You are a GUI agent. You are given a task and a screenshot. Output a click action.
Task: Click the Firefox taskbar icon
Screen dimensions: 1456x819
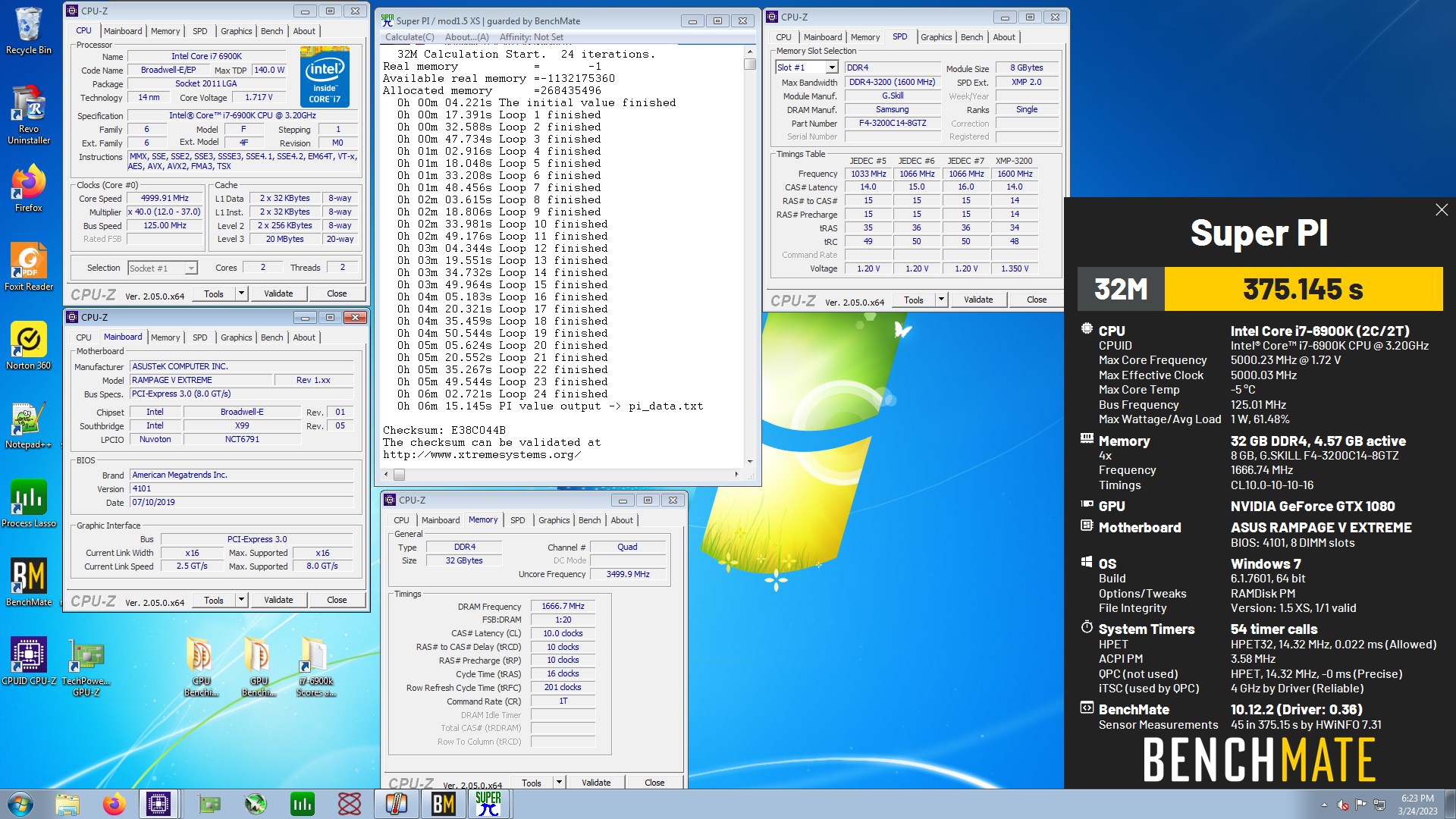[114, 804]
